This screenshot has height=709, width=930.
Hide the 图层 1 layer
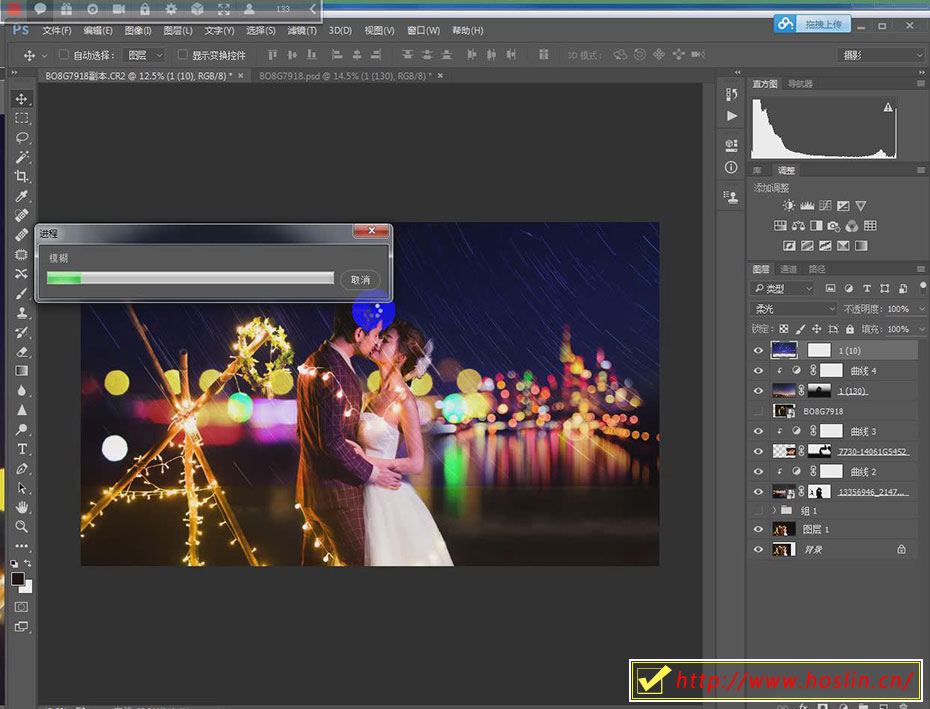(758, 529)
